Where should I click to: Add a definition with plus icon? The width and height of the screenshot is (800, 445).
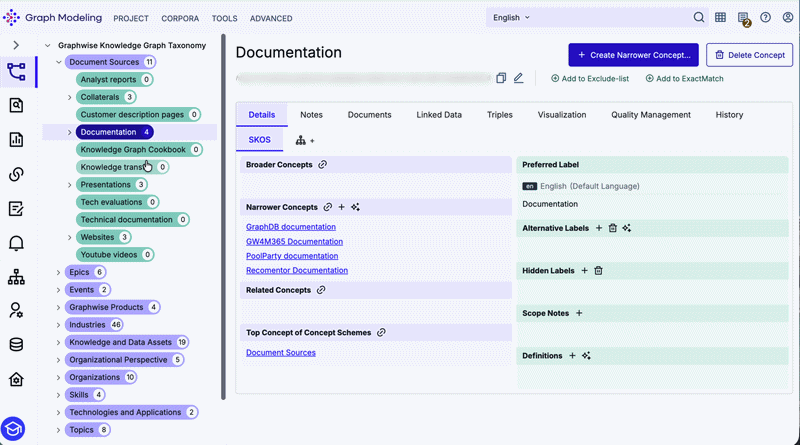coord(572,355)
